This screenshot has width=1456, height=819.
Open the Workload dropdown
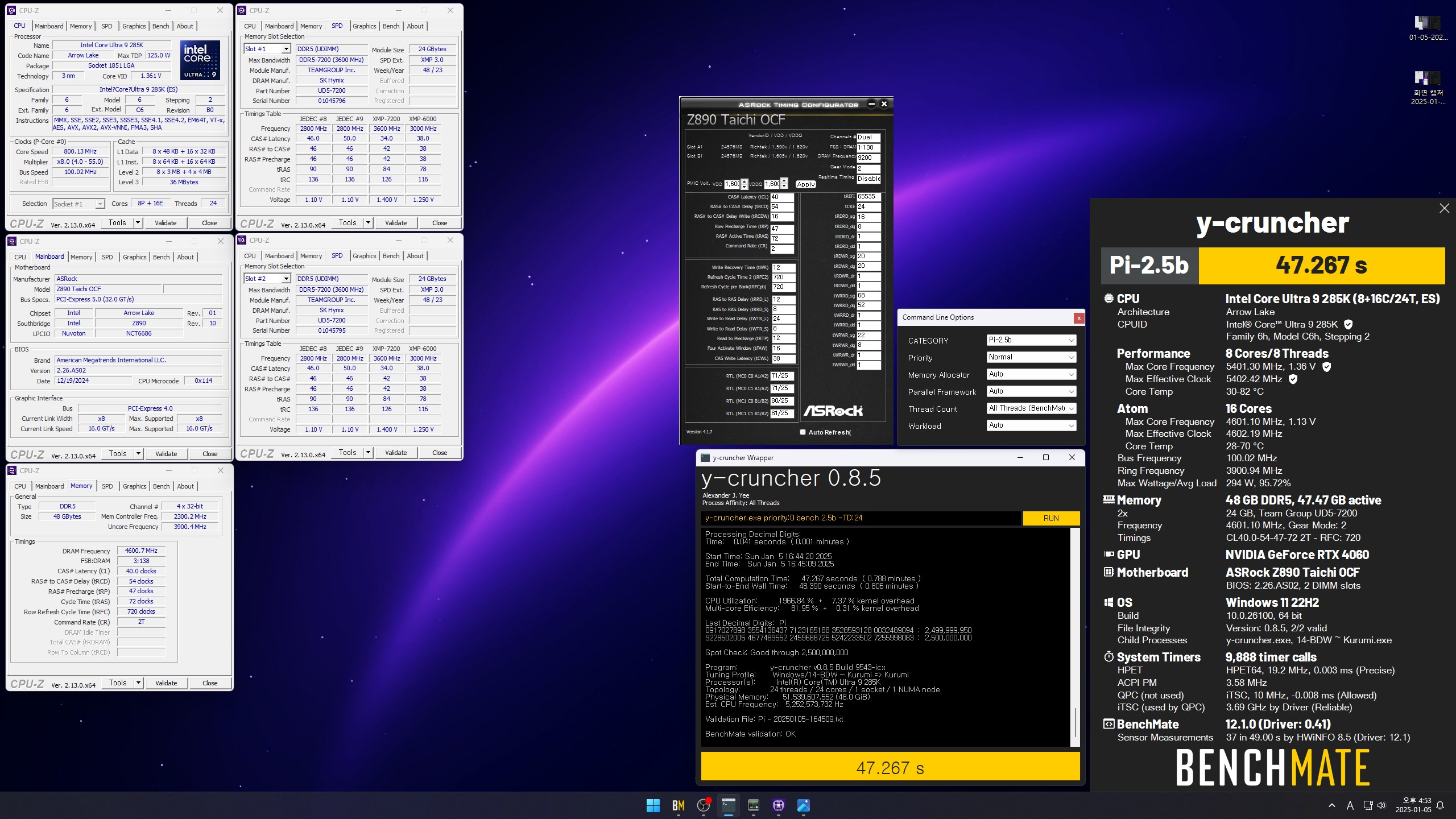1031,425
